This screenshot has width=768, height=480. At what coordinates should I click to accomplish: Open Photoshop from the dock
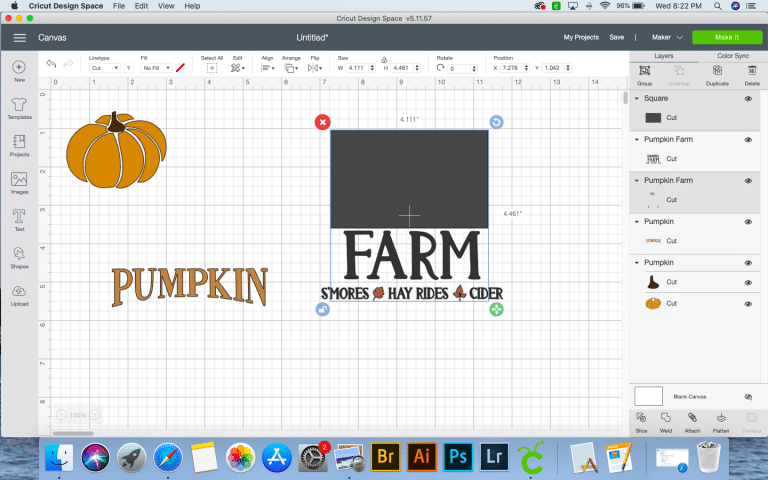(458, 457)
